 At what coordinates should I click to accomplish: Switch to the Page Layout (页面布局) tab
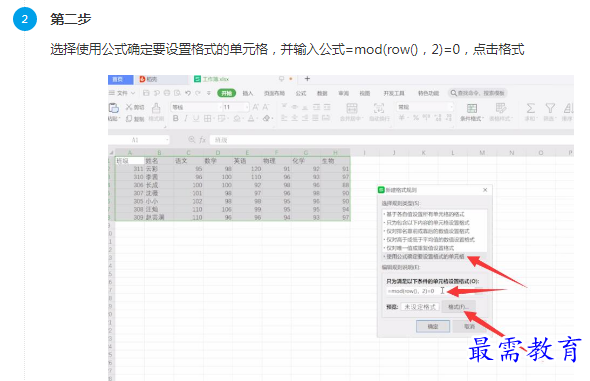point(274,93)
